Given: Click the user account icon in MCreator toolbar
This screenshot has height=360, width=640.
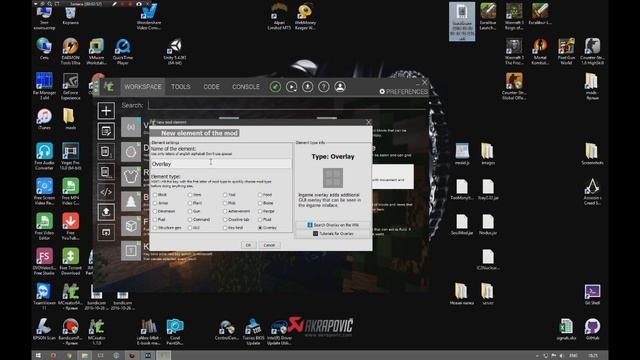Looking at the screenshot, I should [340, 87].
